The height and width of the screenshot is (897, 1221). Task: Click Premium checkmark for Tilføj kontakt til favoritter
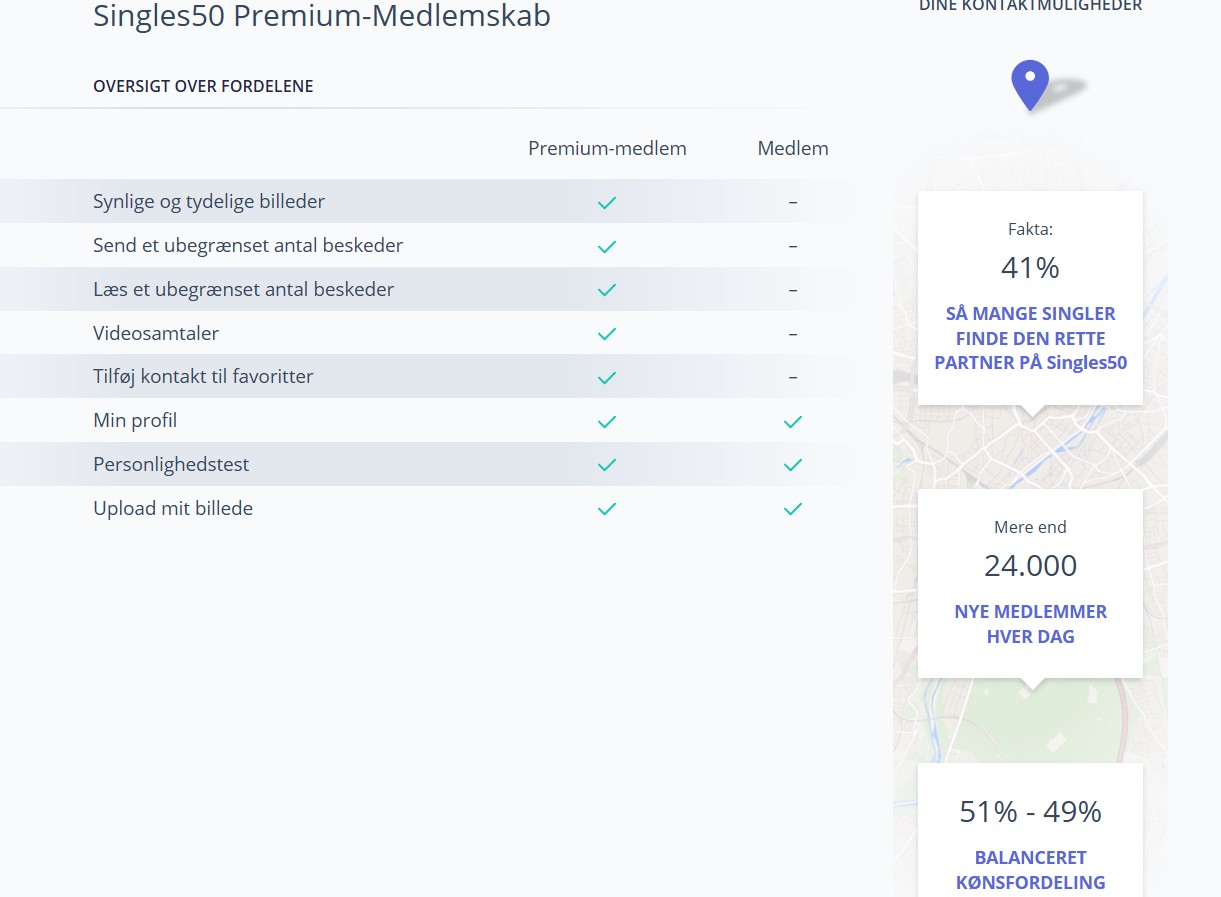click(x=607, y=378)
